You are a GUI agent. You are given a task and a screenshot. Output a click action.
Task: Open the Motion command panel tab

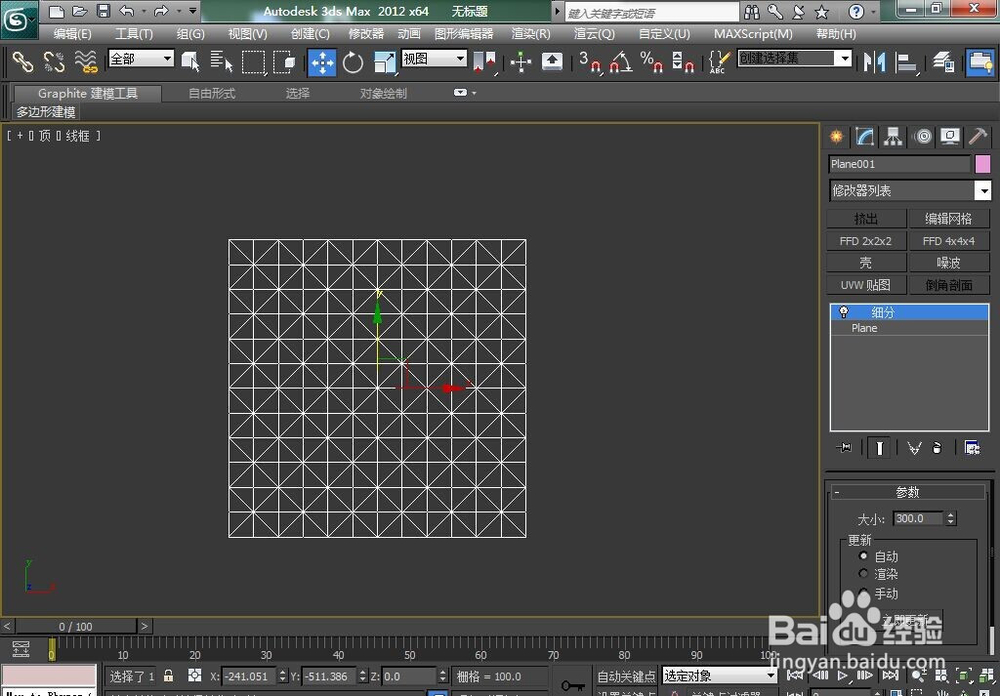(922, 136)
